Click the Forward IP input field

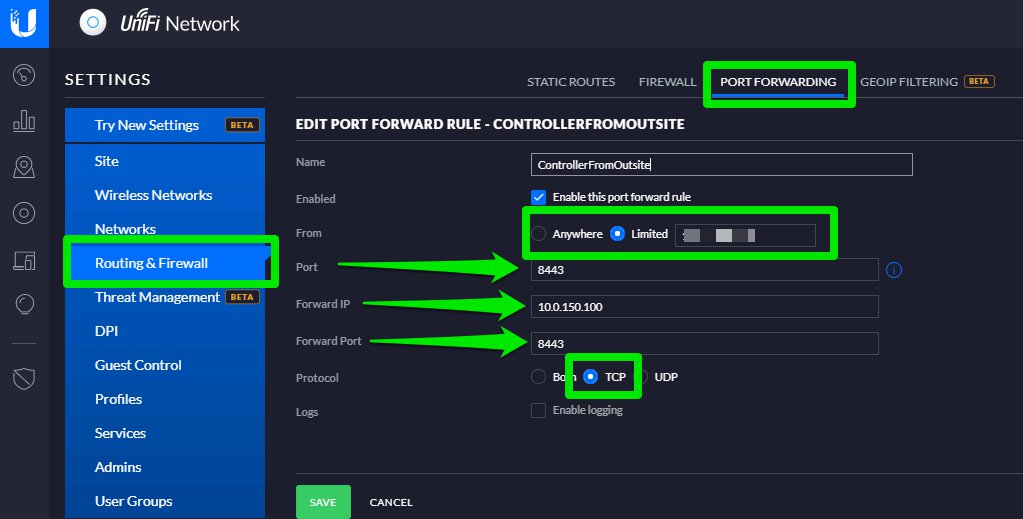pyautogui.click(x=704, y=306)
